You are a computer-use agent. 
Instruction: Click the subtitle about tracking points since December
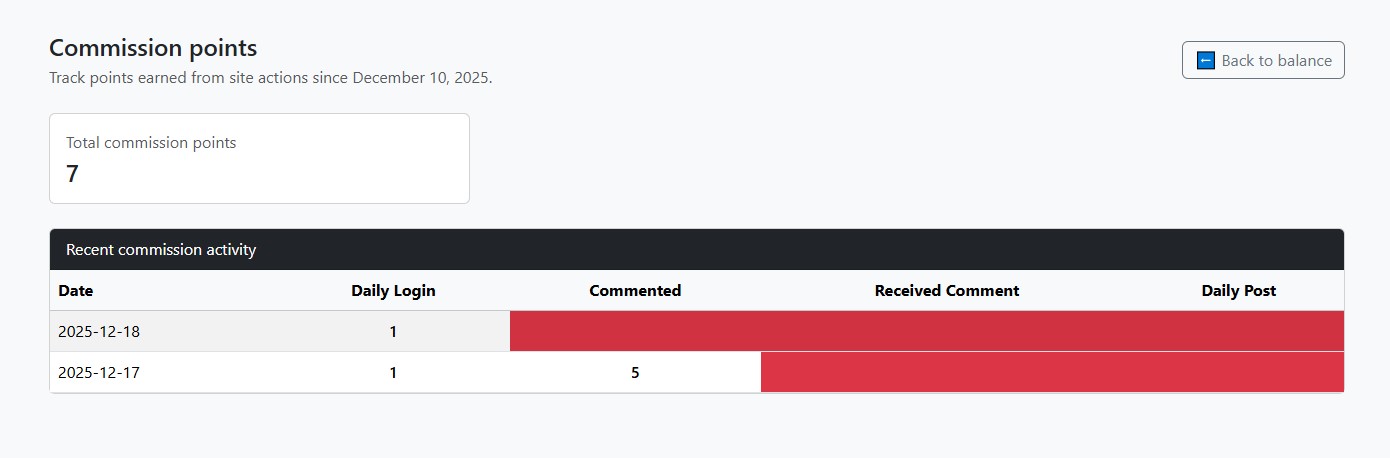270,77
